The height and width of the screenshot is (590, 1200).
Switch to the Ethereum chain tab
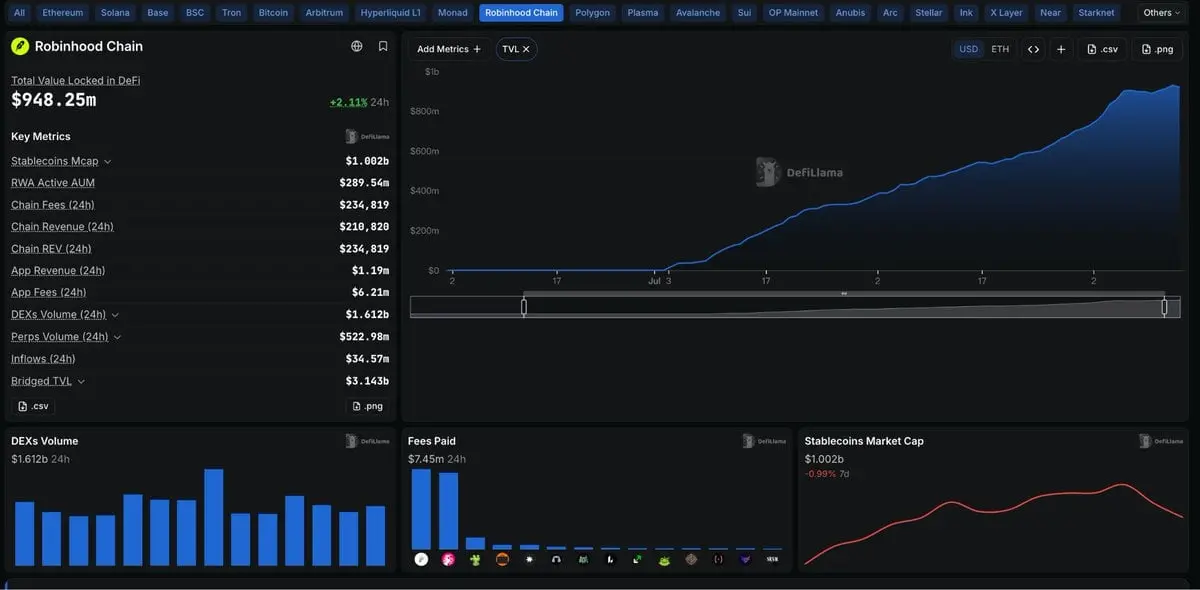coord(63,13)
